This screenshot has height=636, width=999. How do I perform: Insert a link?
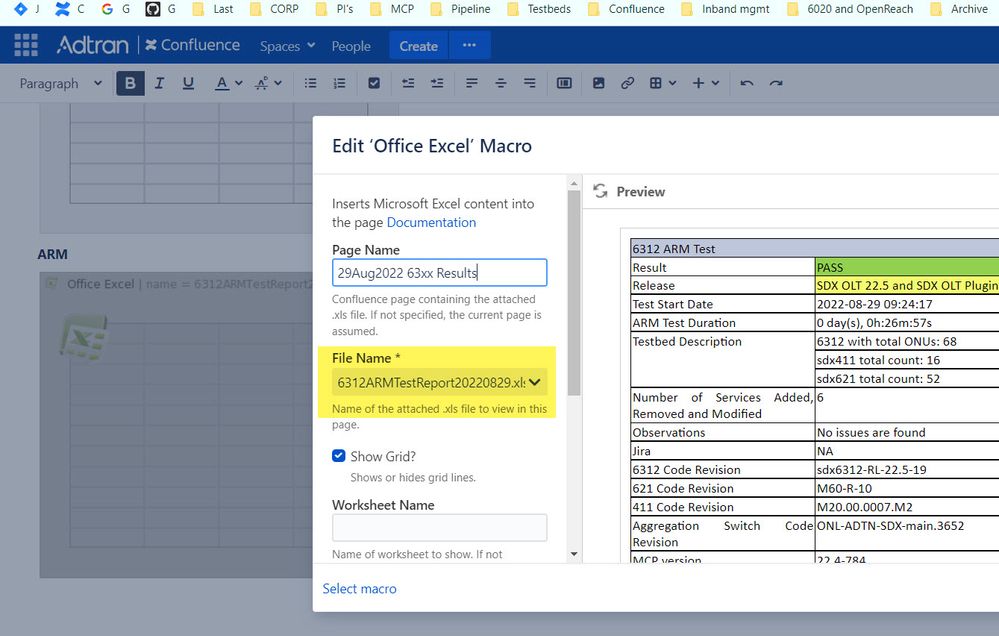627,83
